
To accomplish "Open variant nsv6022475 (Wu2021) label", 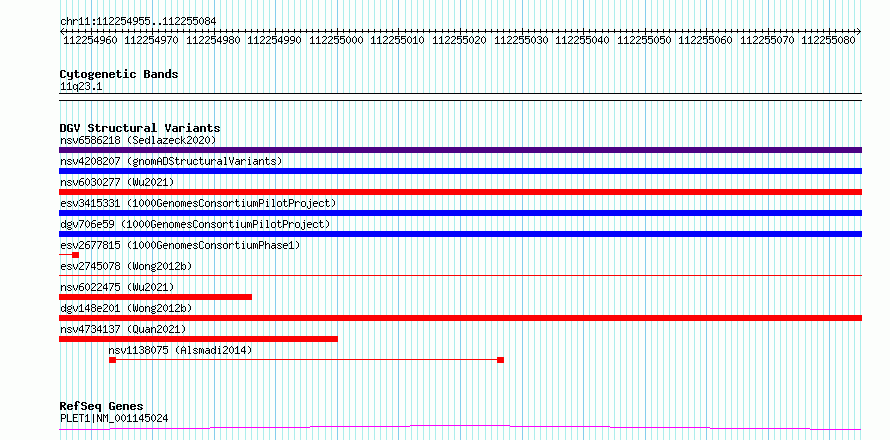I will click(117, 287).
